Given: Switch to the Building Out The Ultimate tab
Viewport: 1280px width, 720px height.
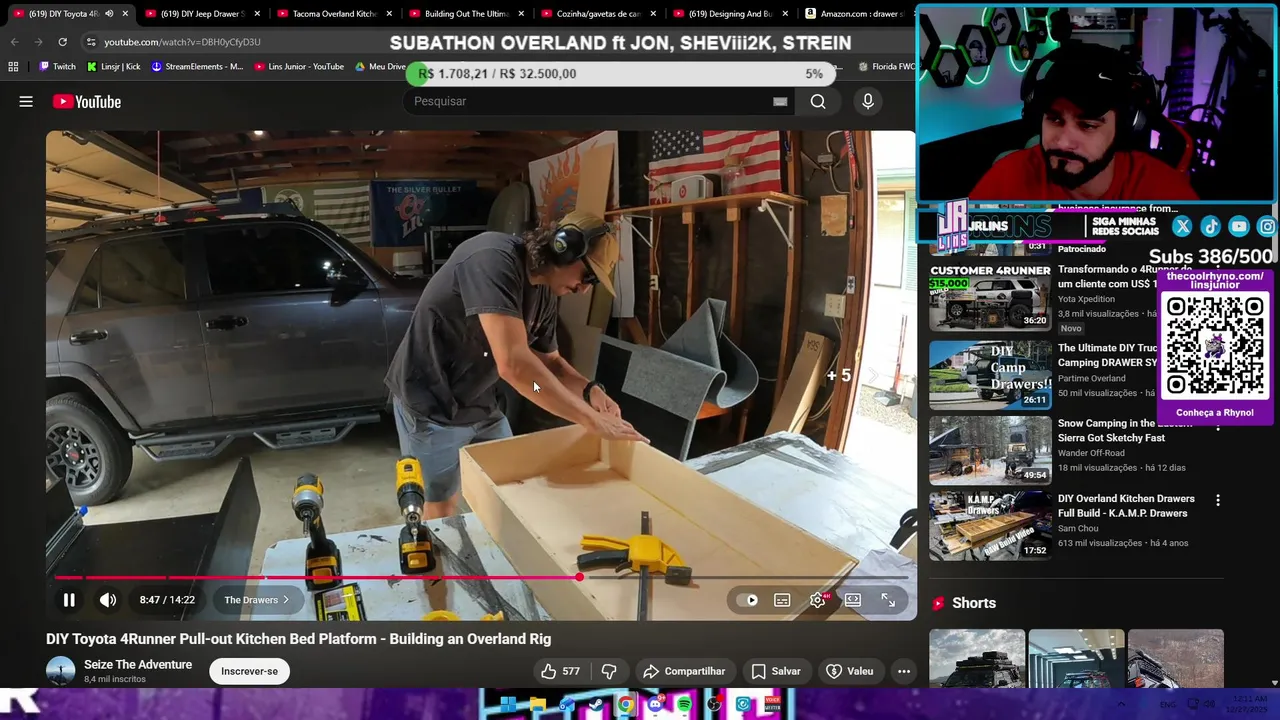Looking at the screenshot, I should [467, 14].
